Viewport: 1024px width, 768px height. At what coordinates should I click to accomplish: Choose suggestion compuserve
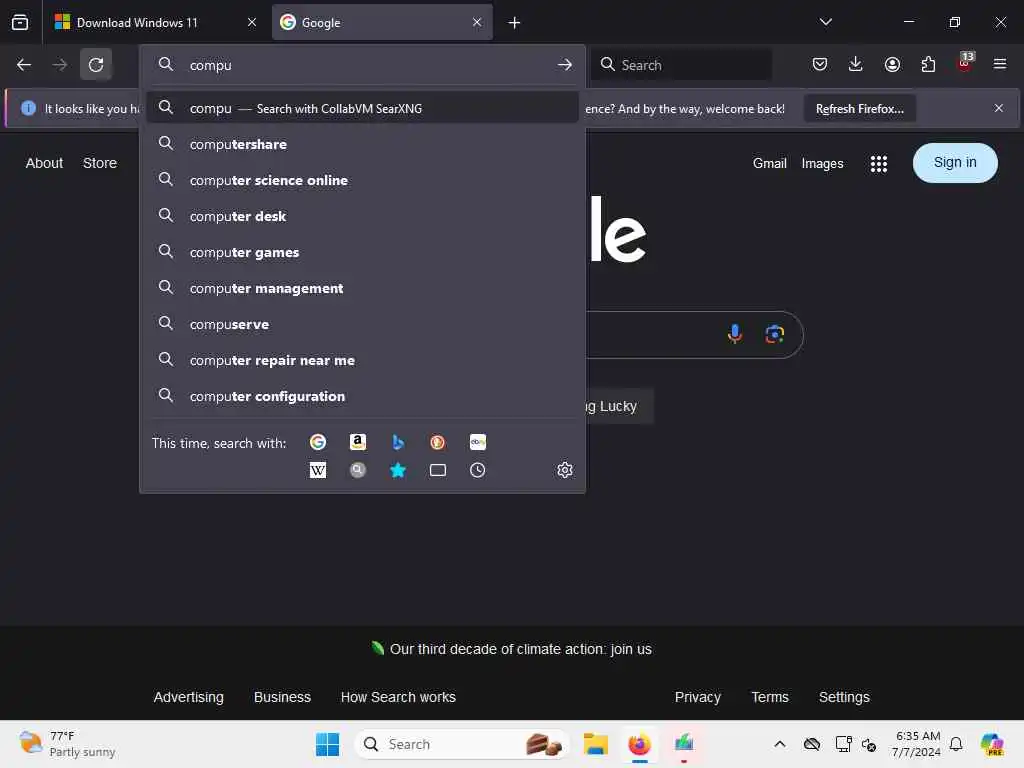click(x=362, y=324)
